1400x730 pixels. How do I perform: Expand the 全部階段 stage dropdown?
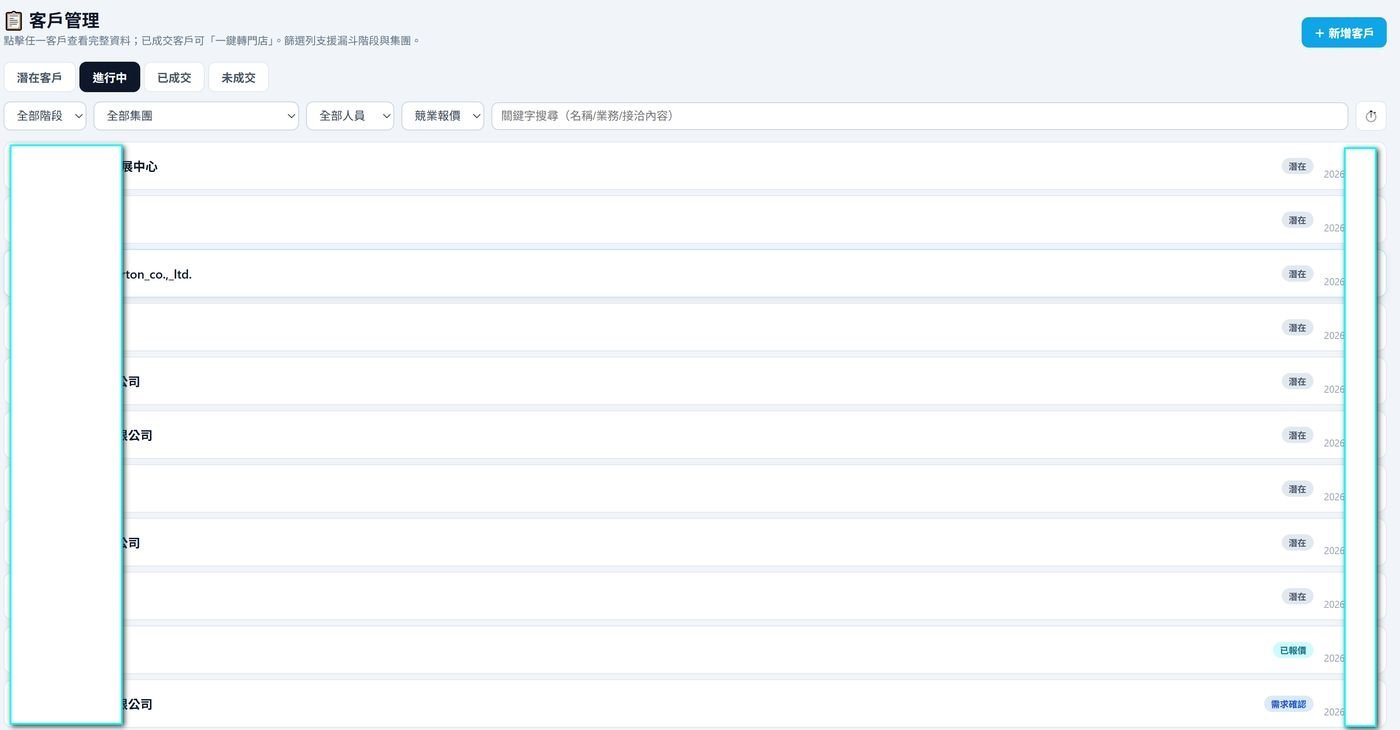pos(45,116)
